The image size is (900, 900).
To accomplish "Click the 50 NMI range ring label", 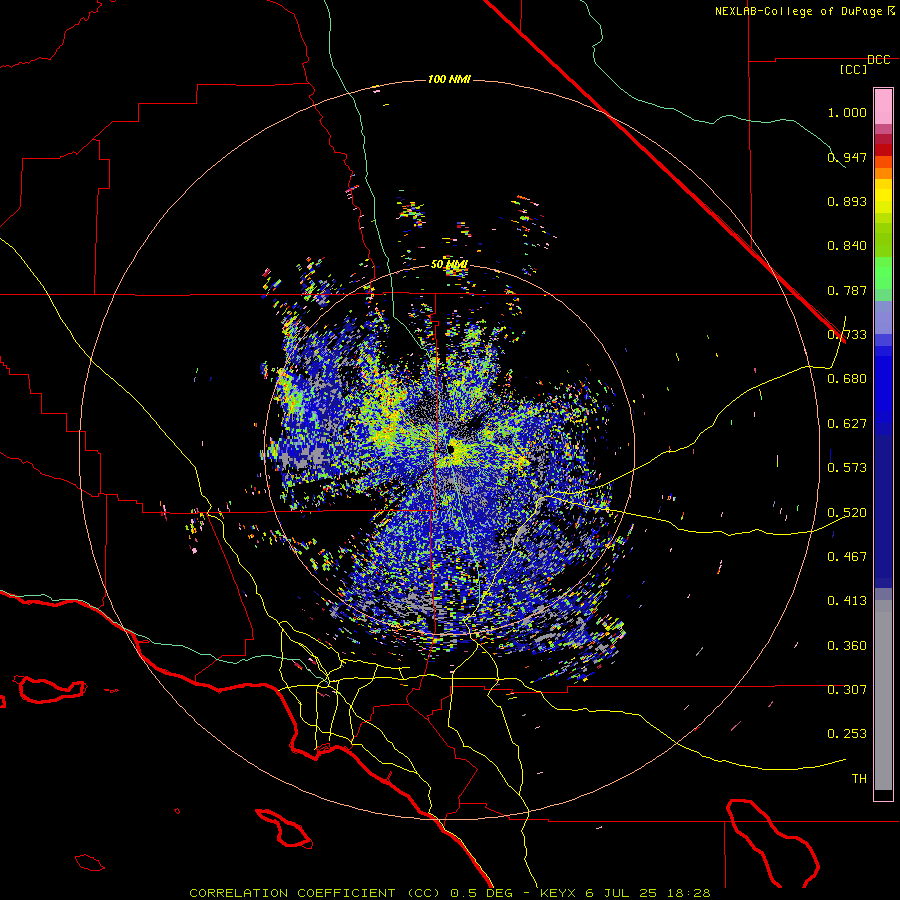I will pyautogui.click(x=449, y=265).
